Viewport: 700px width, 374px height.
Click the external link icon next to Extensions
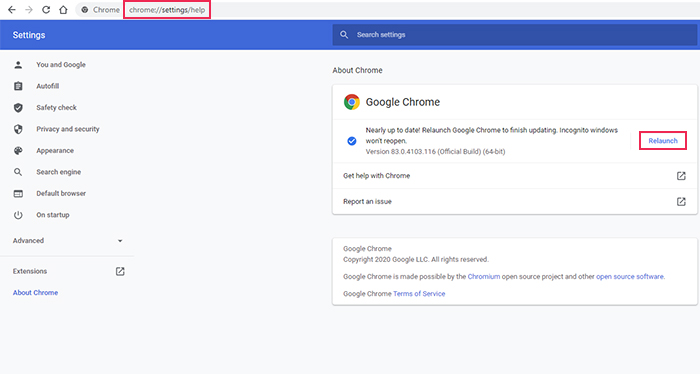pos(120,271)
